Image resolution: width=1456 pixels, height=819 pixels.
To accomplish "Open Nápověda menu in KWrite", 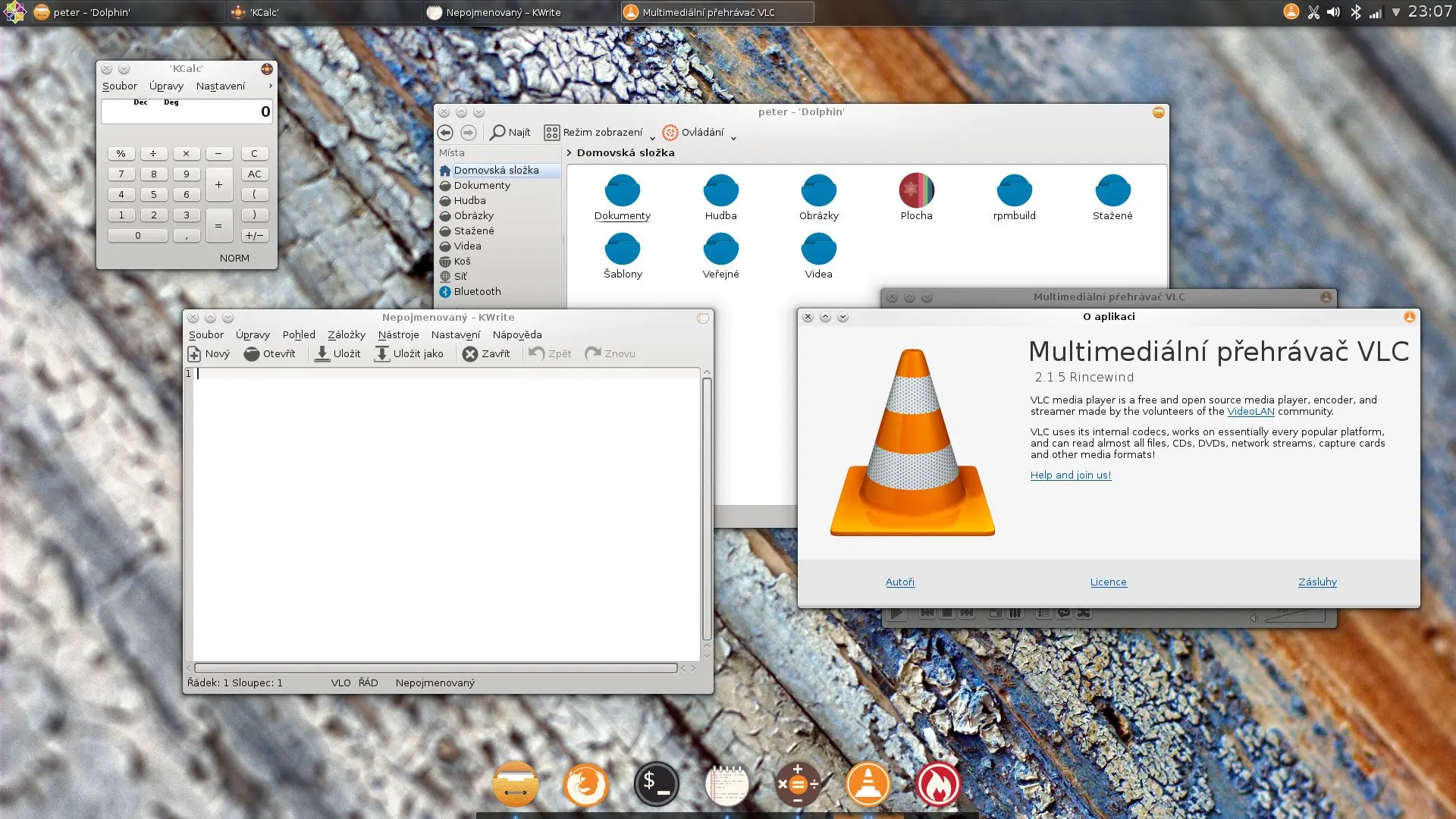I will pyautogui.click(x=517, y=335).
